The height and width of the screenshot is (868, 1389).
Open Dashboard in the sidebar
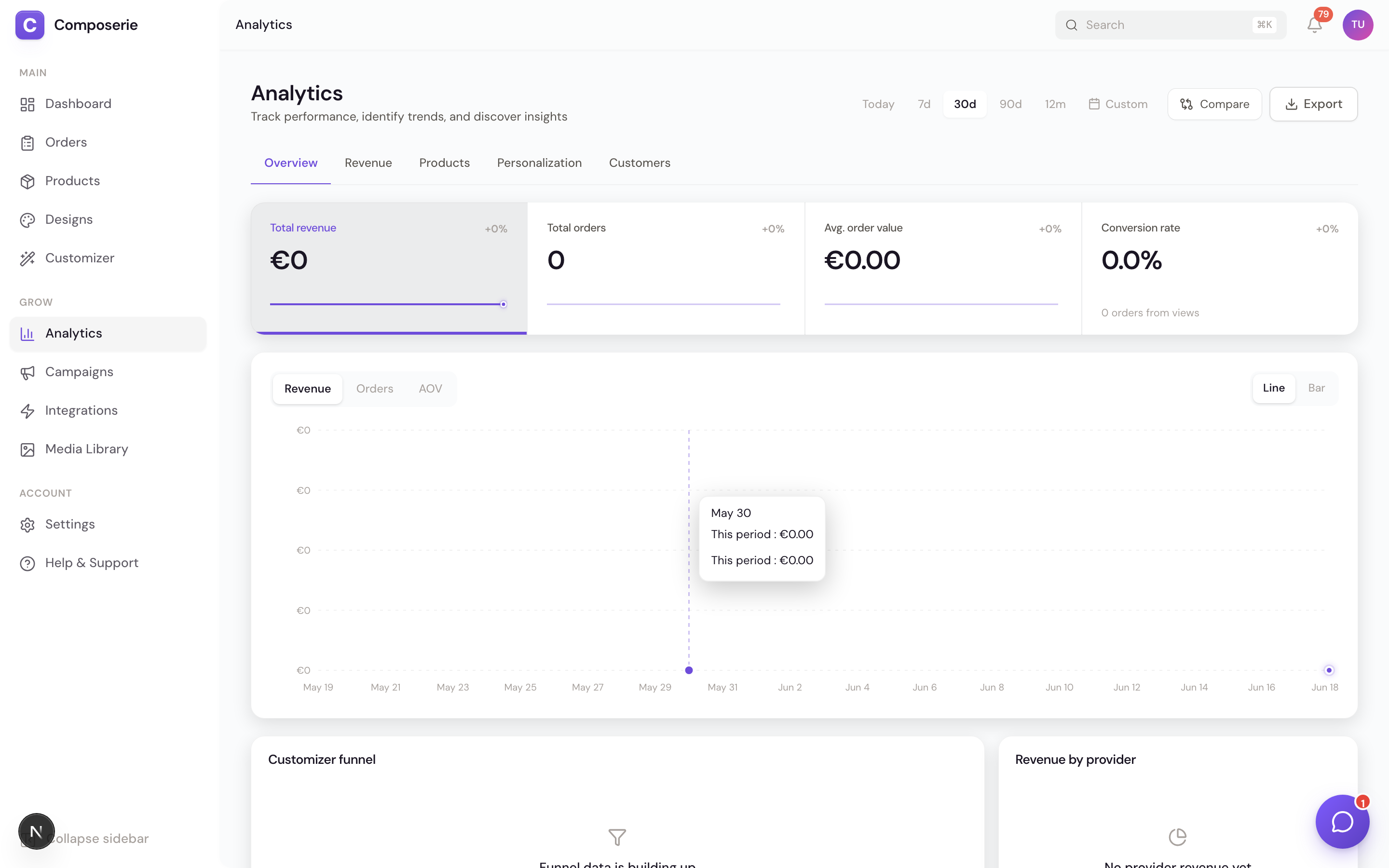(108, 104)
